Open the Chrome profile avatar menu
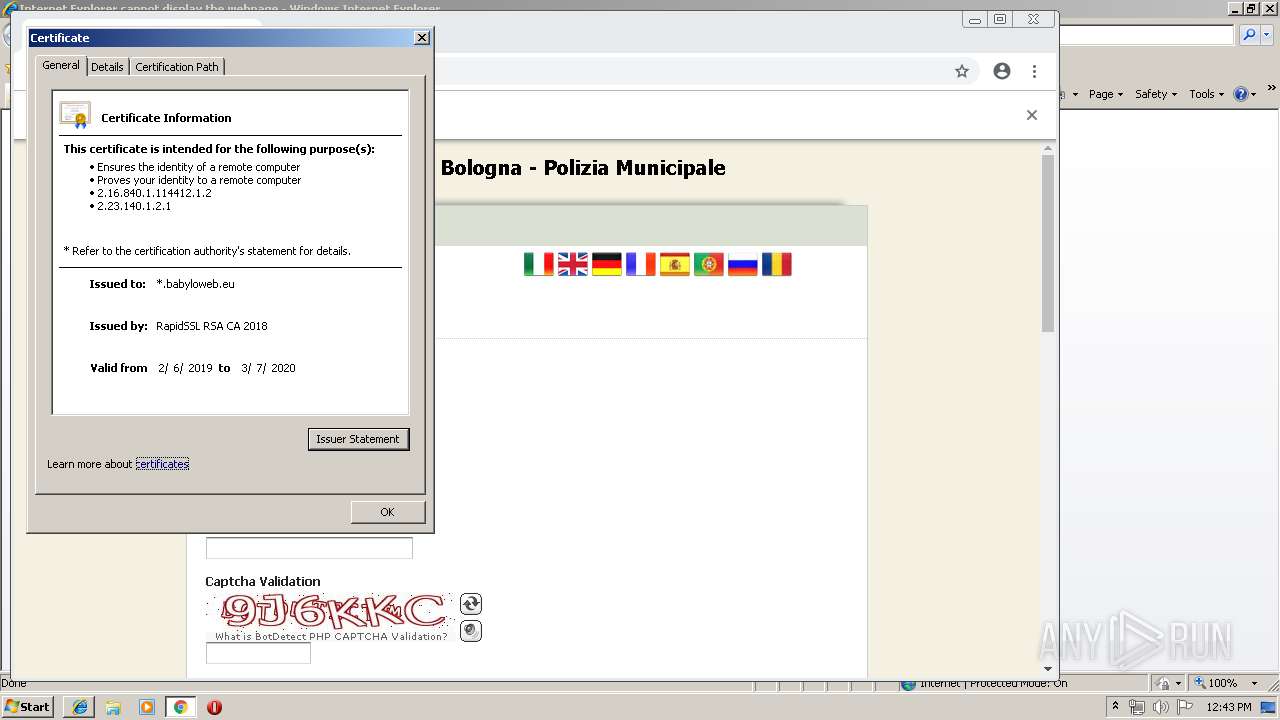Image resolution: width=1280 pixels, height=720 pixels. click(1002, 71)
